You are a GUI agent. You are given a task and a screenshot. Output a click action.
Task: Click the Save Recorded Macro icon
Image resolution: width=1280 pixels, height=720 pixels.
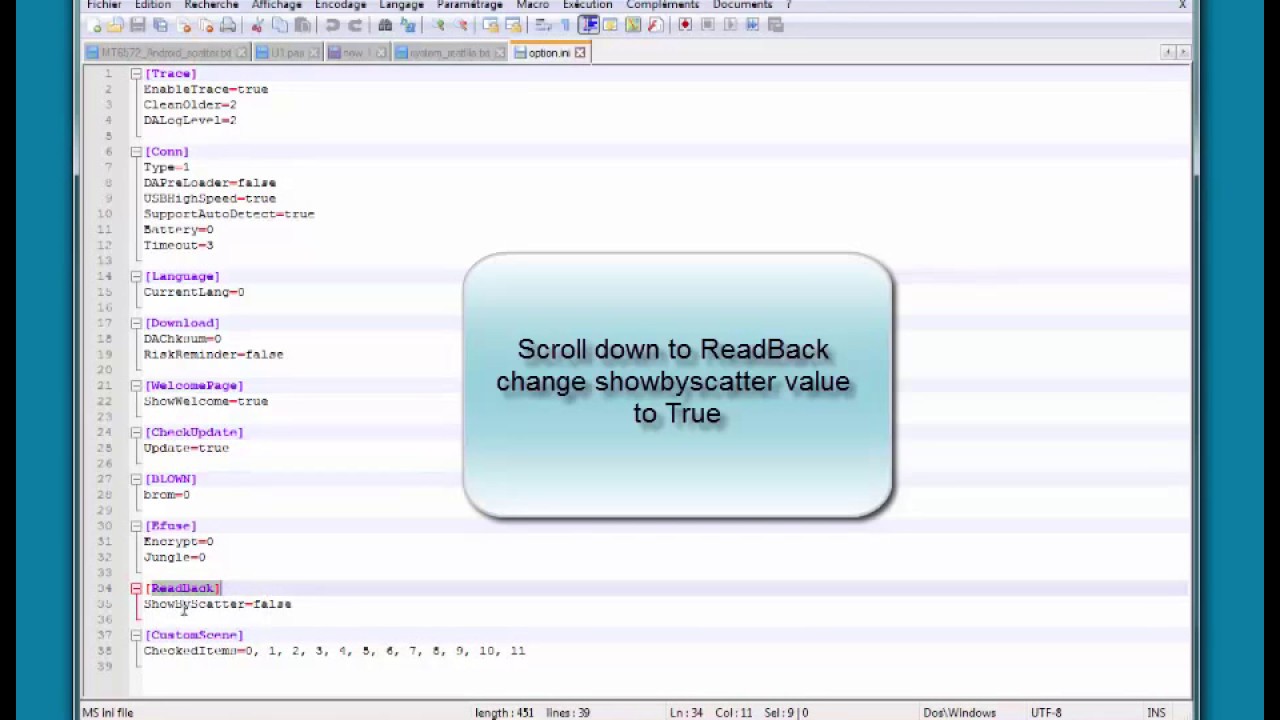[x=776, y=25]
